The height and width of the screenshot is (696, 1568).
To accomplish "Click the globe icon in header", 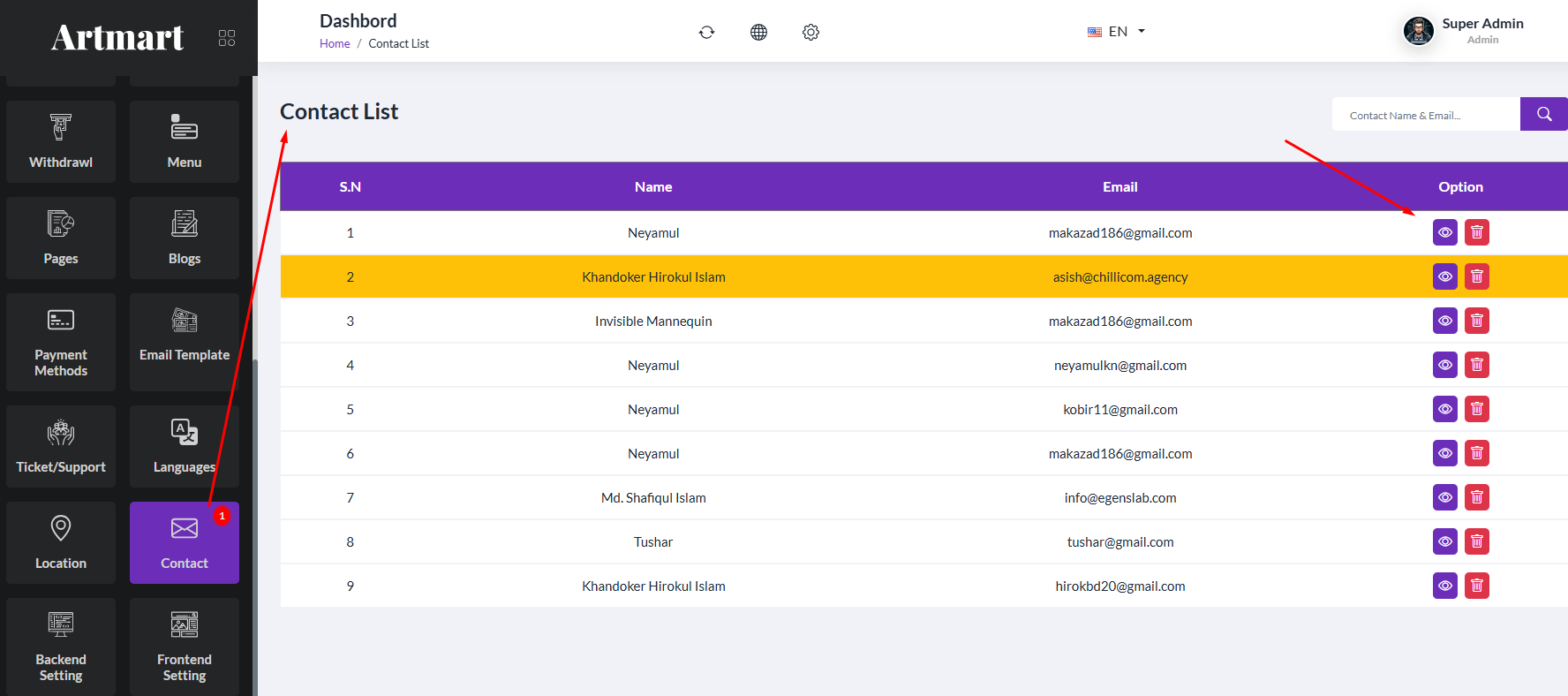I will tap(758, 33).
